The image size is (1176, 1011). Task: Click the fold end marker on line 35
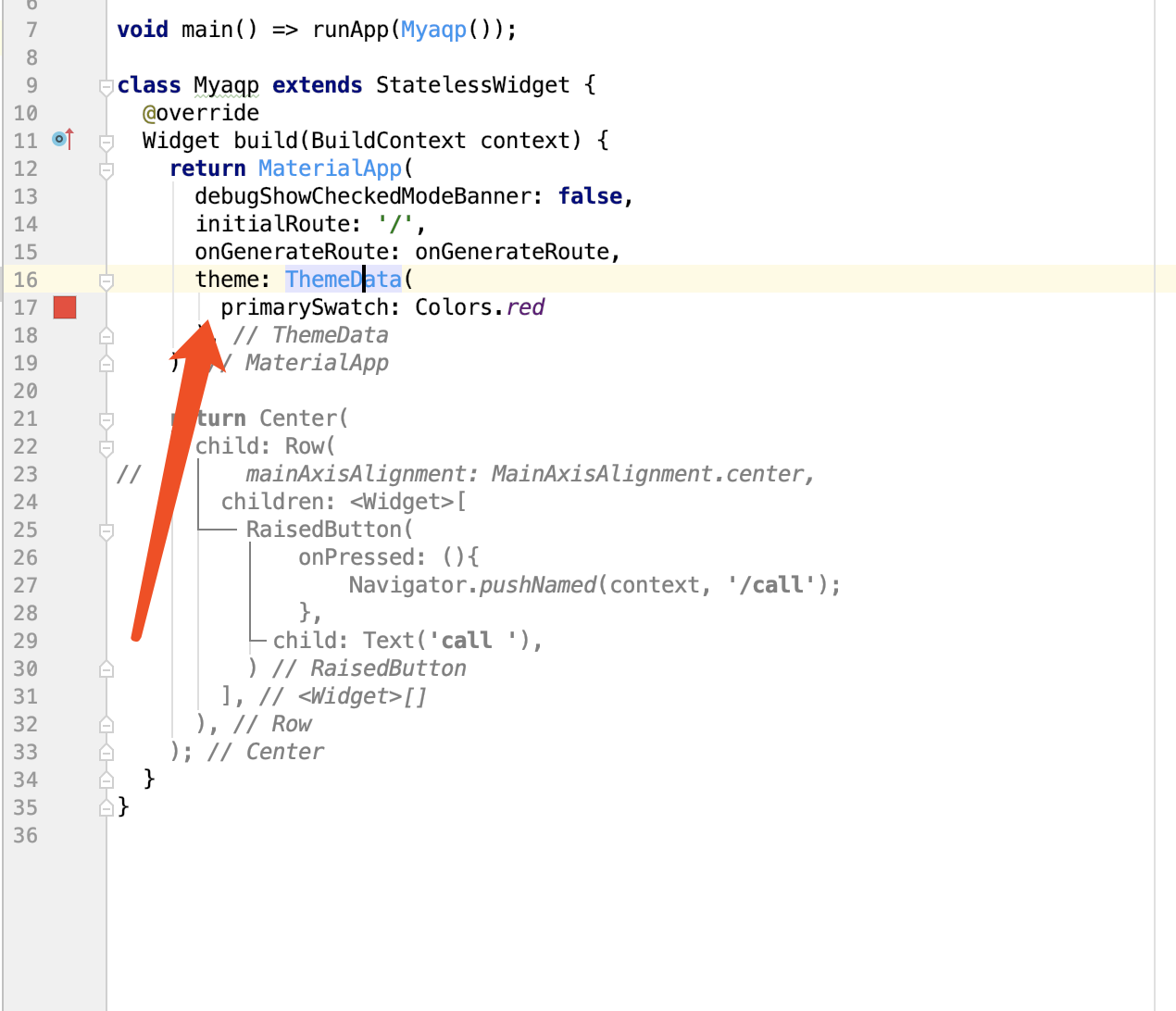106,807
